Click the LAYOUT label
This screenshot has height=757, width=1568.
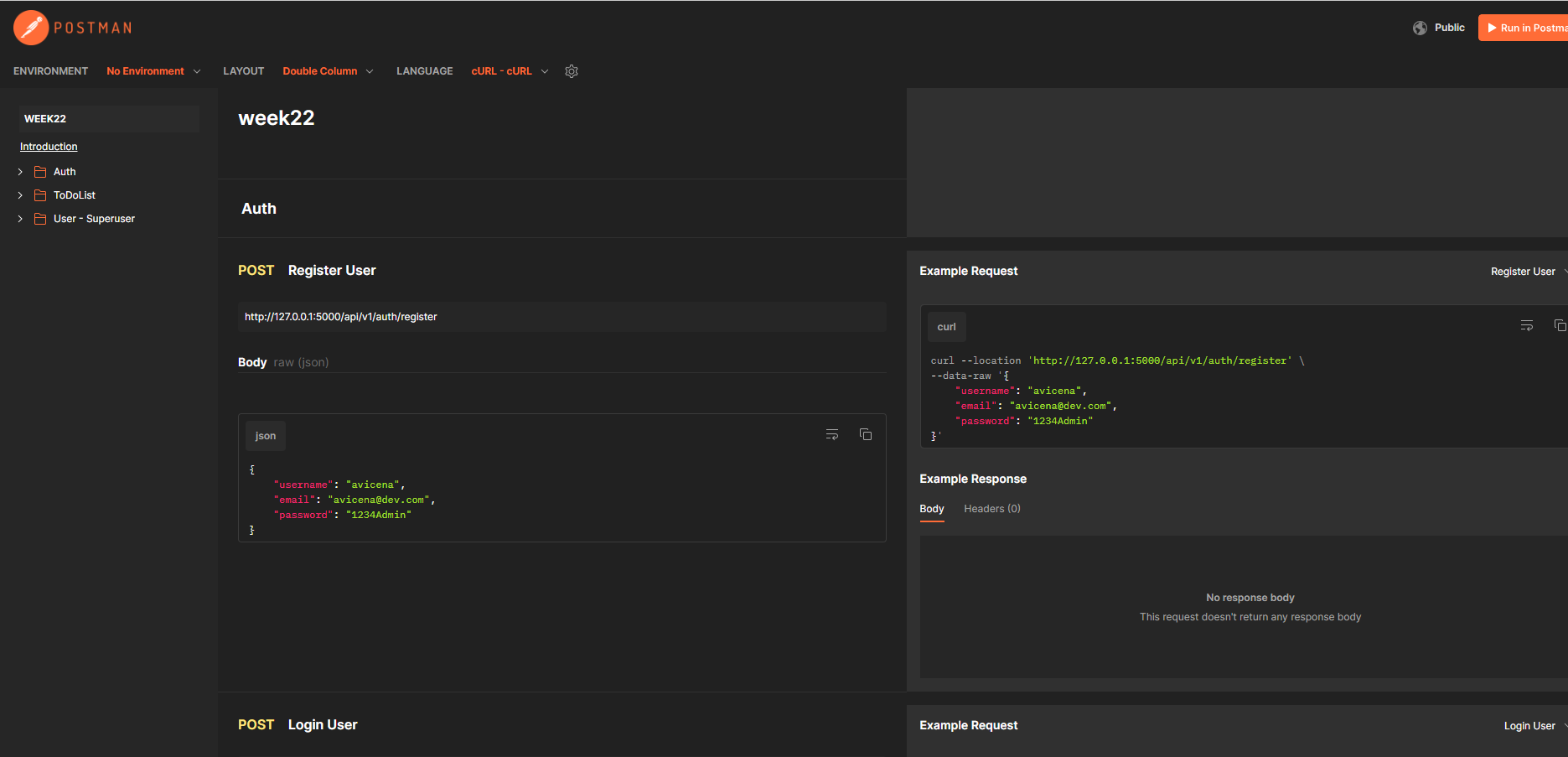[244, 71]
